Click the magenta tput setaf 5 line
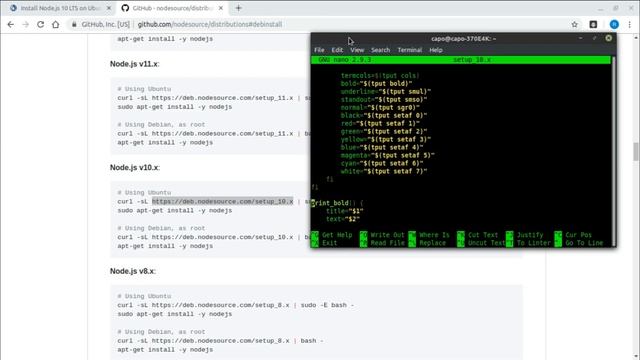This screenshot has height=360, width=640. coord(387,156)
